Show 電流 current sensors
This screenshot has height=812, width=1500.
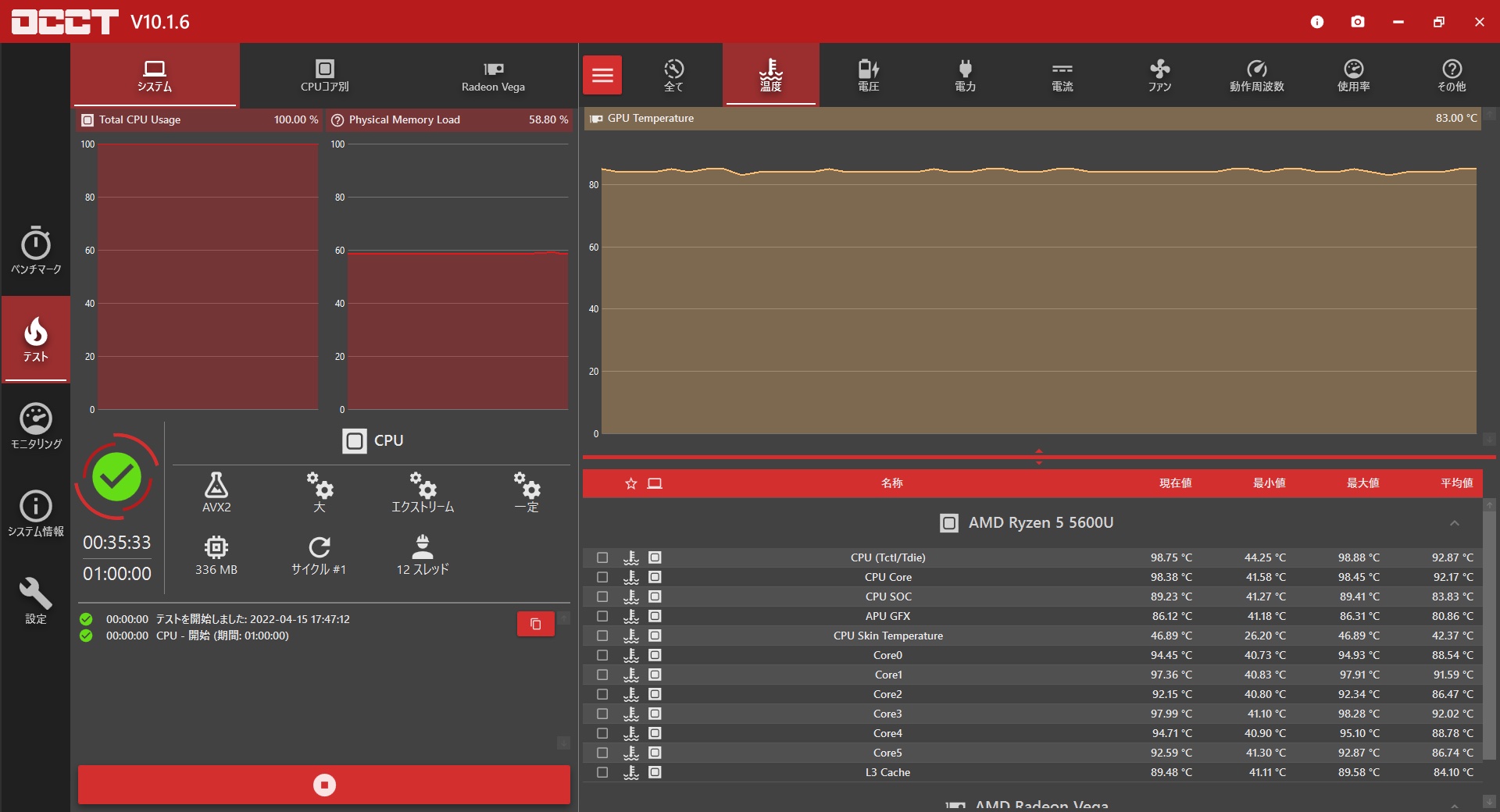pos(1062,75)
